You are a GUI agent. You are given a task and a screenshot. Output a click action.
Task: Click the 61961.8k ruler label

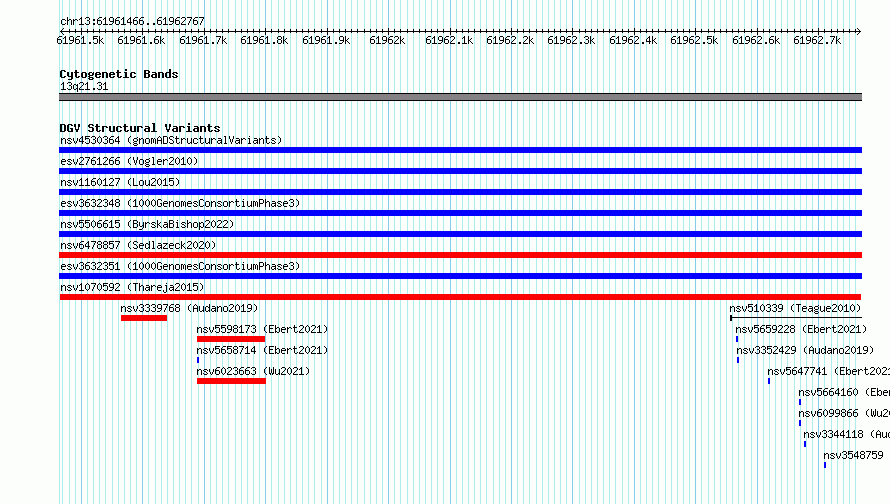(264, 41)
